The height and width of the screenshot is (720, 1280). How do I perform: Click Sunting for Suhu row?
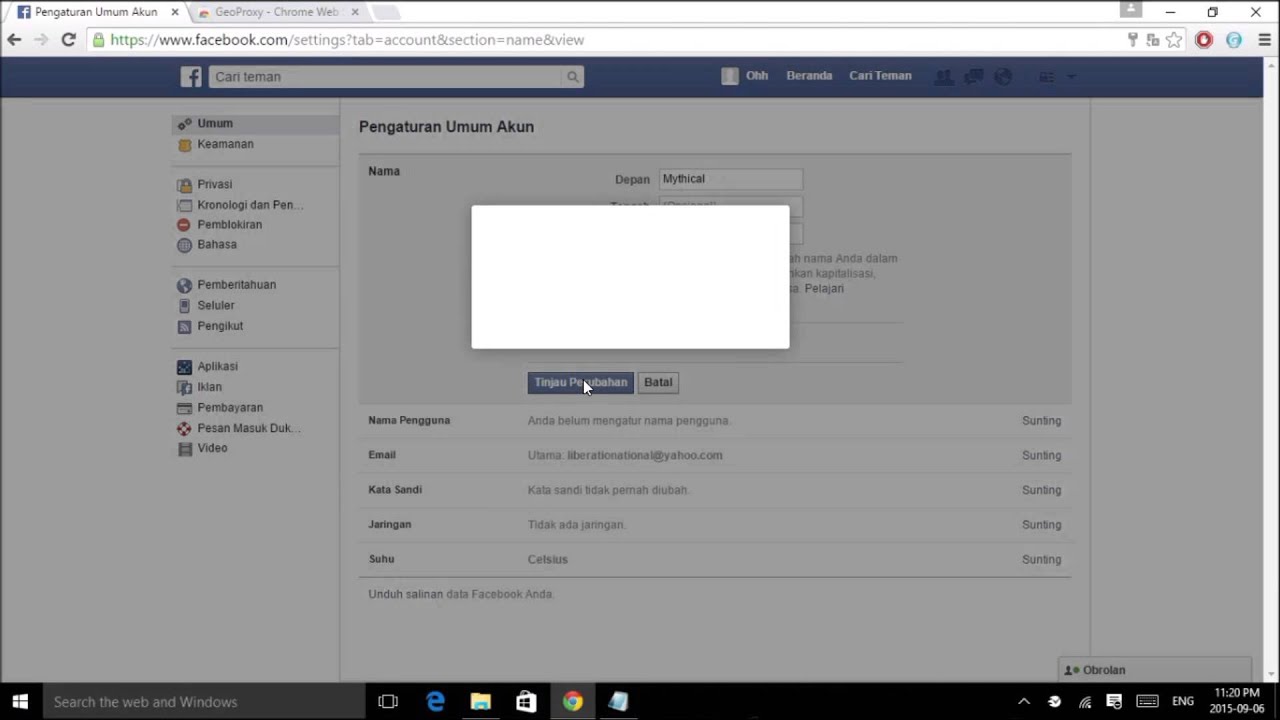coord(1041,560)
